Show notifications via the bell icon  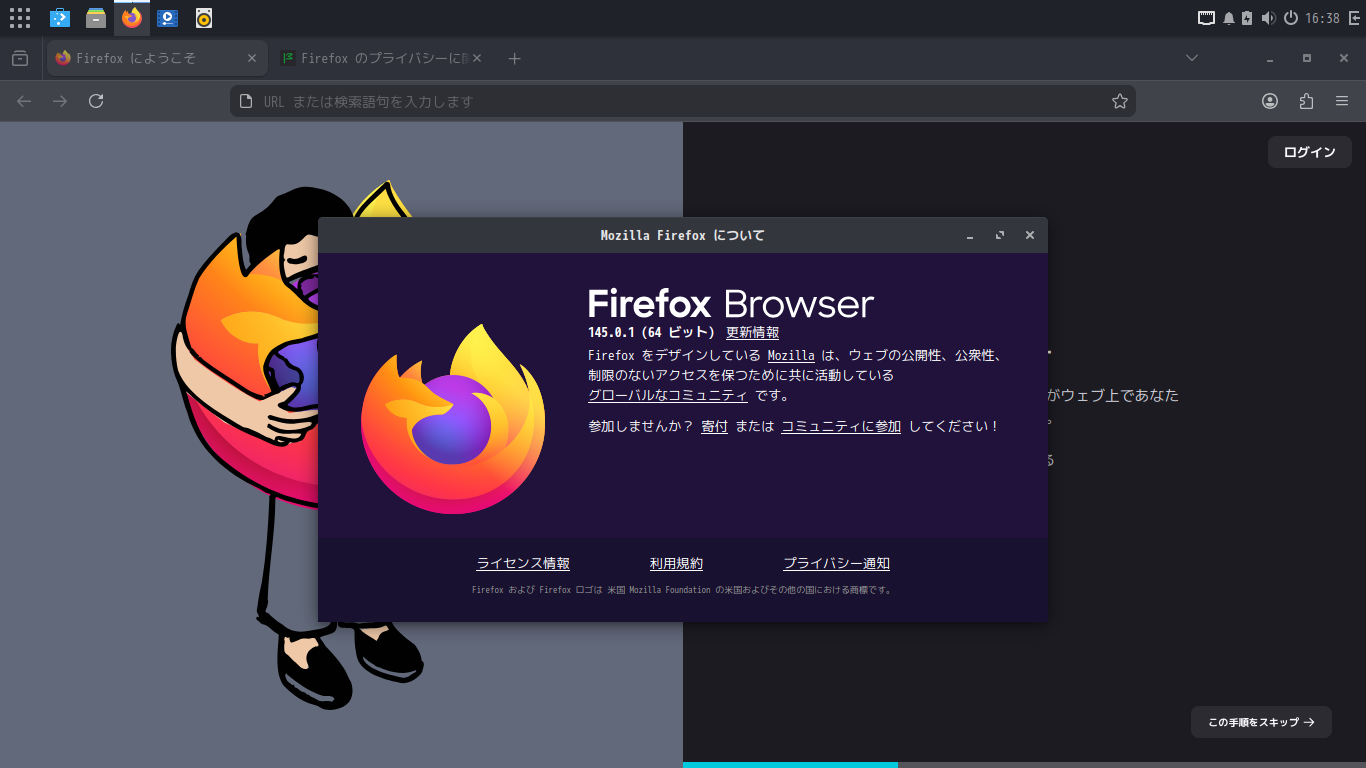click(x=1229, y=18)
